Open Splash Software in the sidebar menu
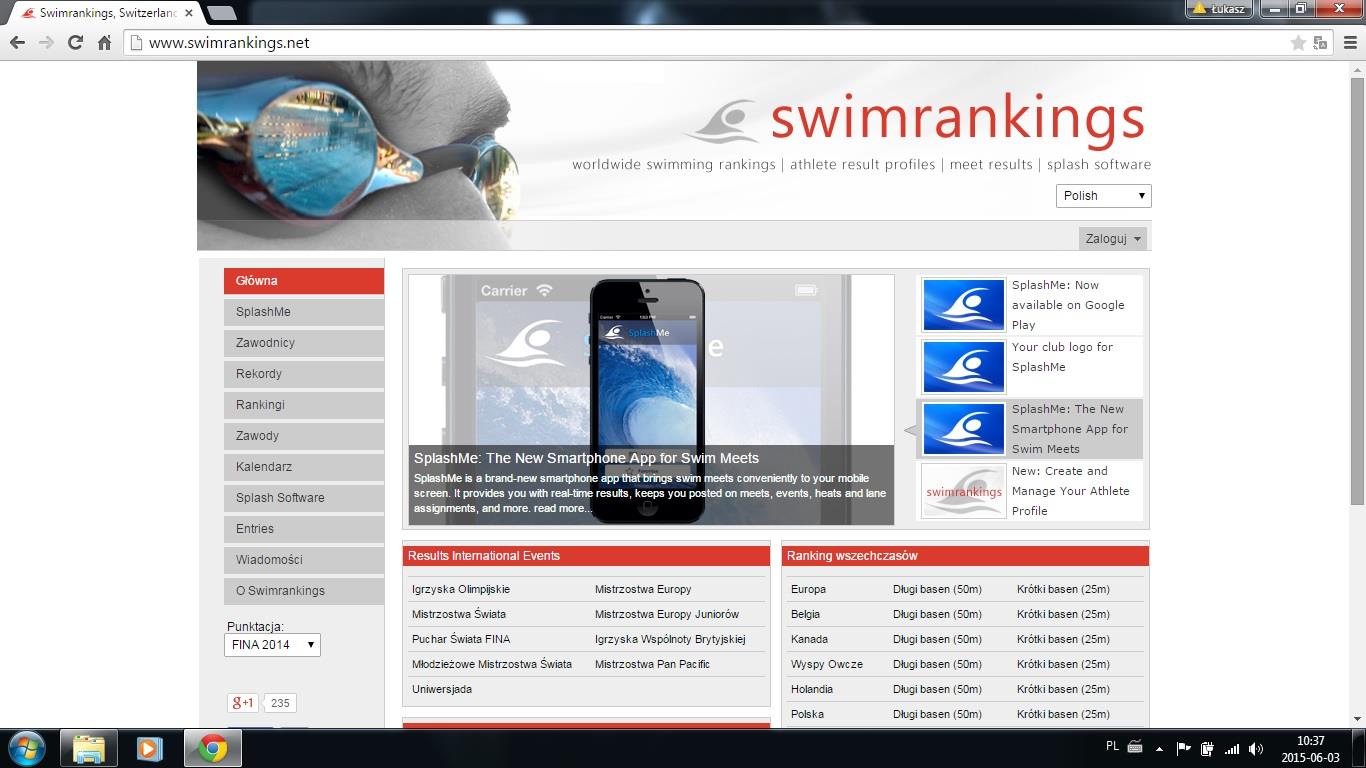 click(304, 498)
